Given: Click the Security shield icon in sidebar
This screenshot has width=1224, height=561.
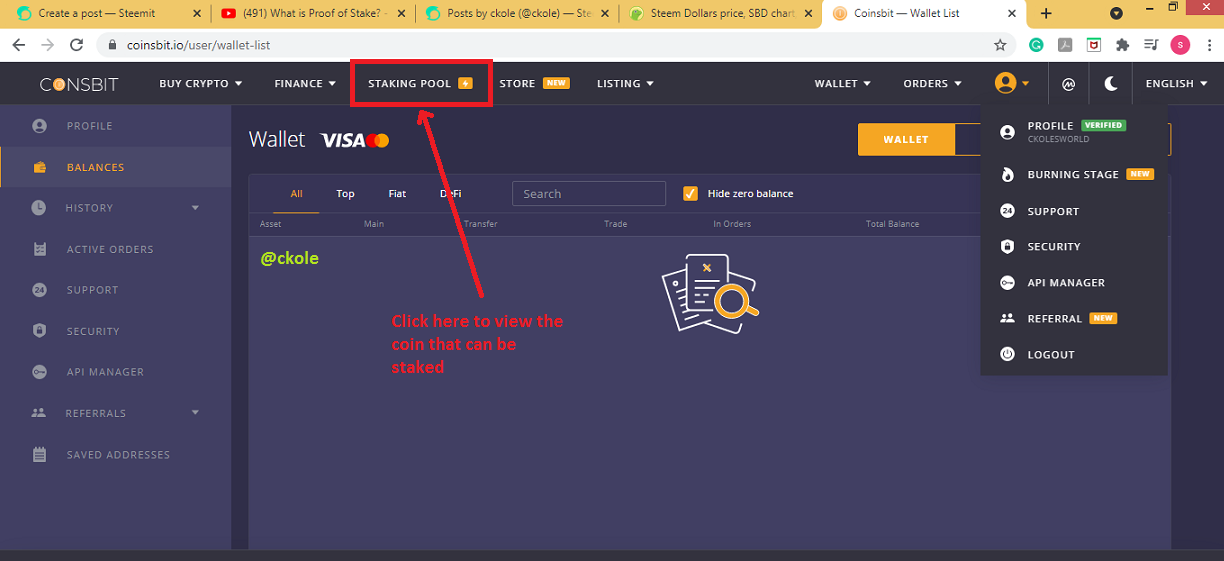Looking at the screenshot, I should [x=40, y=331].
